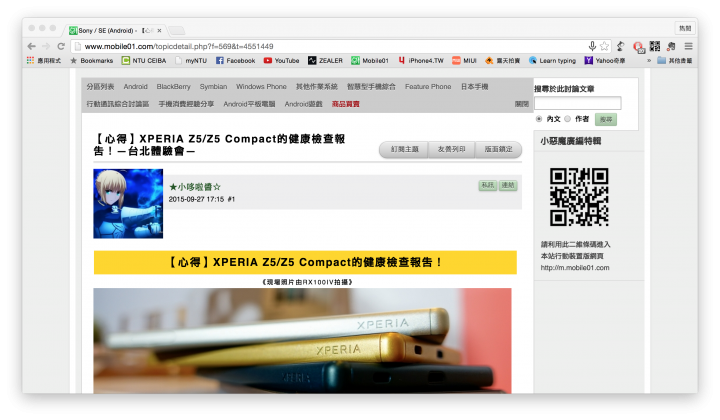Click the yellow XPERIA Z5 title banner
The height and width of the screenshot is (420, 720).
pyautogui.click(x=305, y=262)
